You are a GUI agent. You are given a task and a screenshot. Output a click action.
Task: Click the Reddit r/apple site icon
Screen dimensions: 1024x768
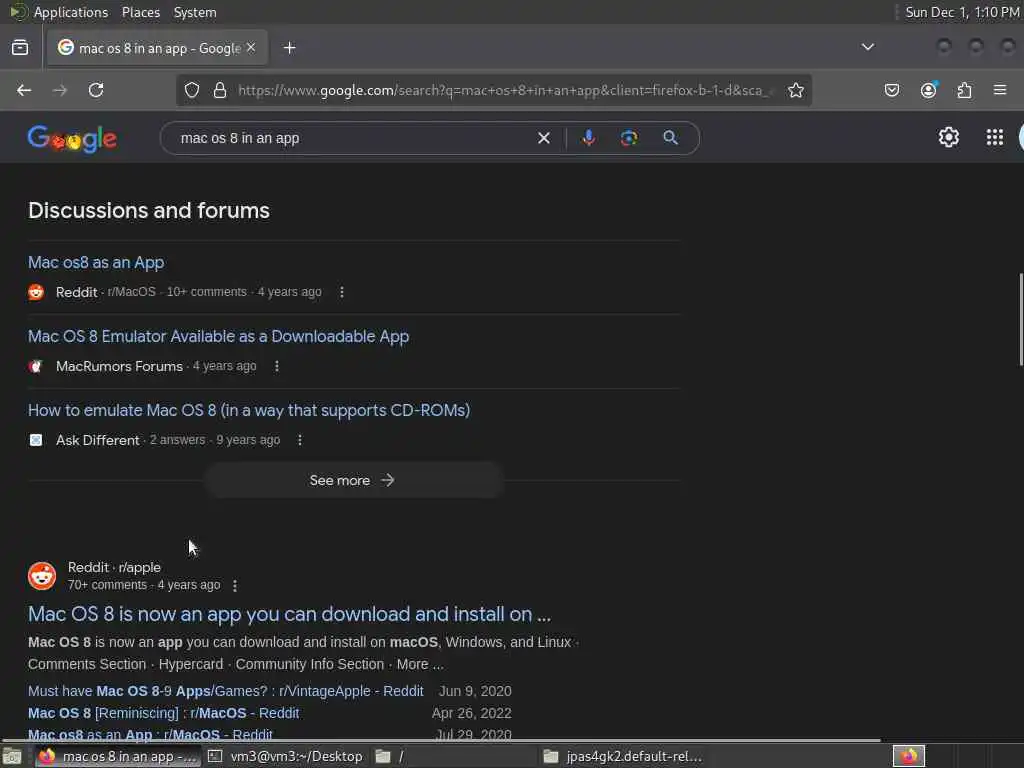[x=42, y=576]
